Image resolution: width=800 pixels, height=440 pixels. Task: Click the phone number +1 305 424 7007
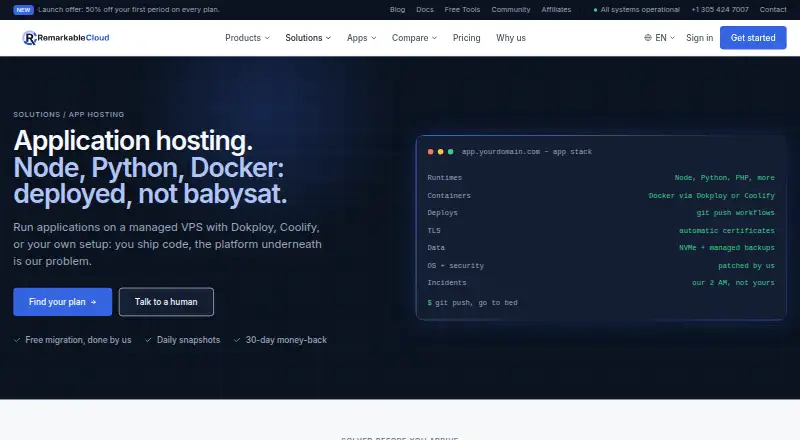tap(720, 10)
